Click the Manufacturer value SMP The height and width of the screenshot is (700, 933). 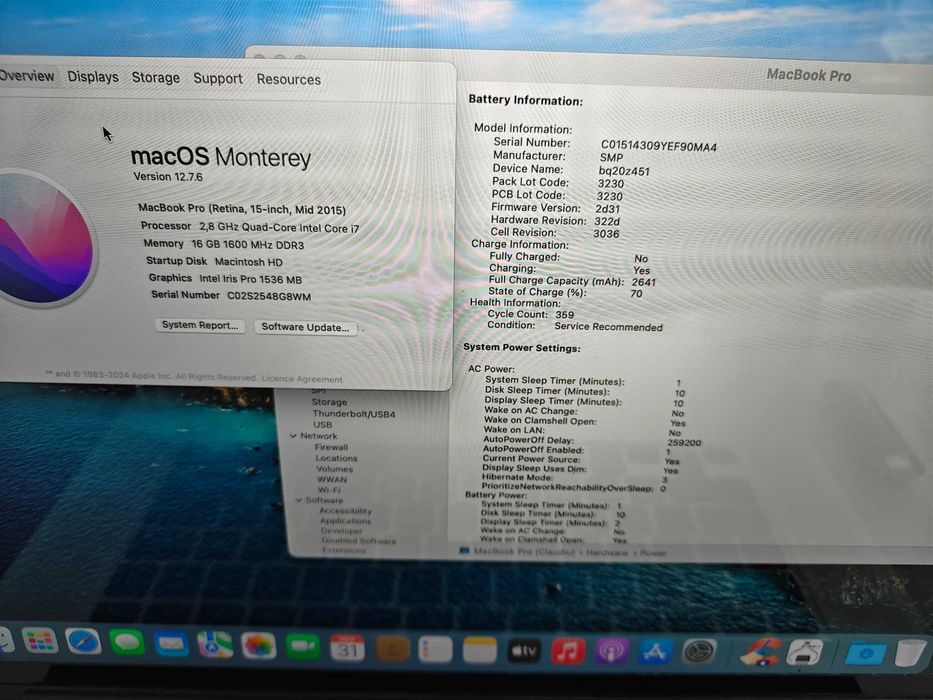pyautogui.click(x=611, y=158)
